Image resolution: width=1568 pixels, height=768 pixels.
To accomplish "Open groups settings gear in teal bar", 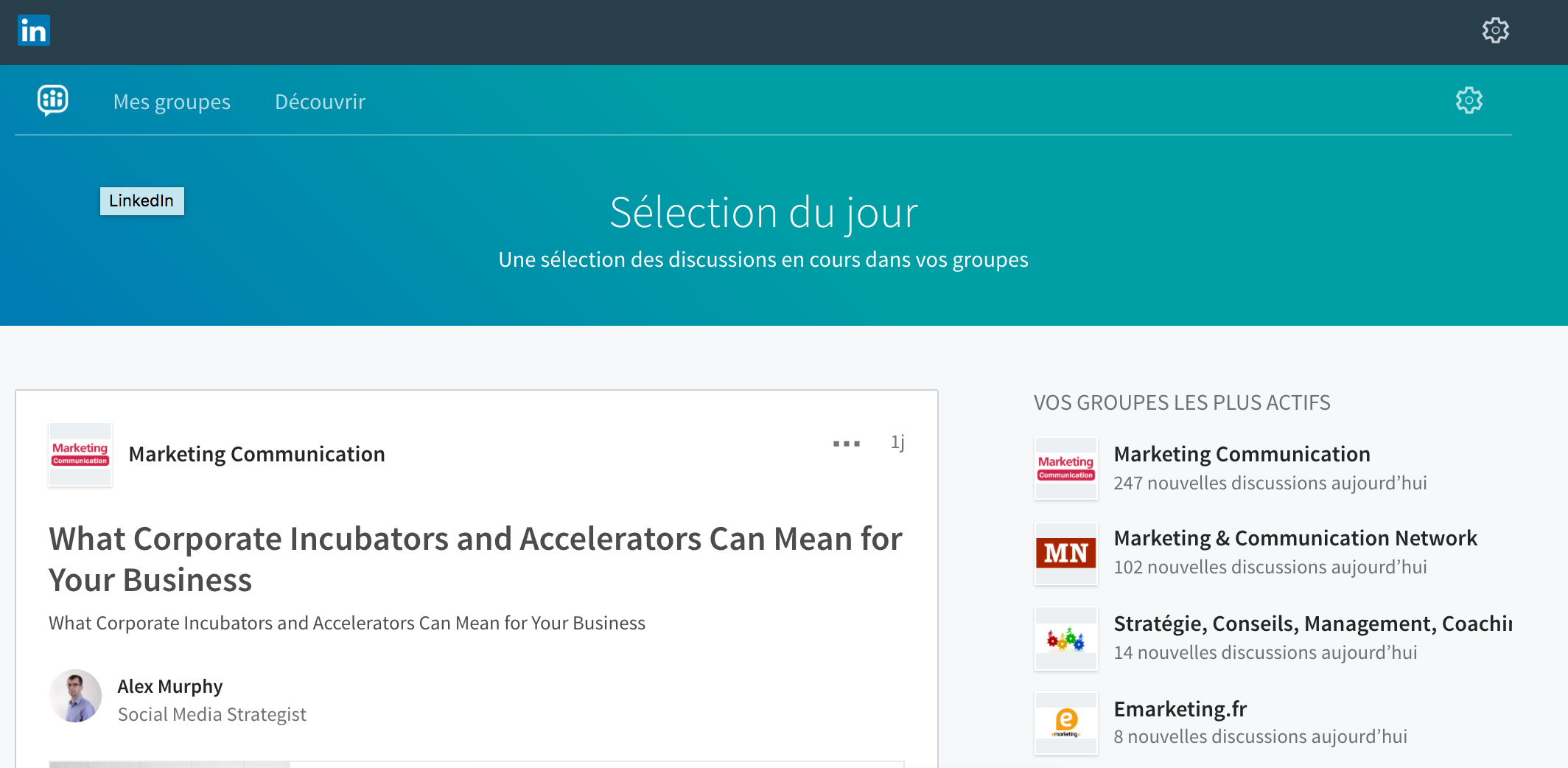I will pos(1469,100).
